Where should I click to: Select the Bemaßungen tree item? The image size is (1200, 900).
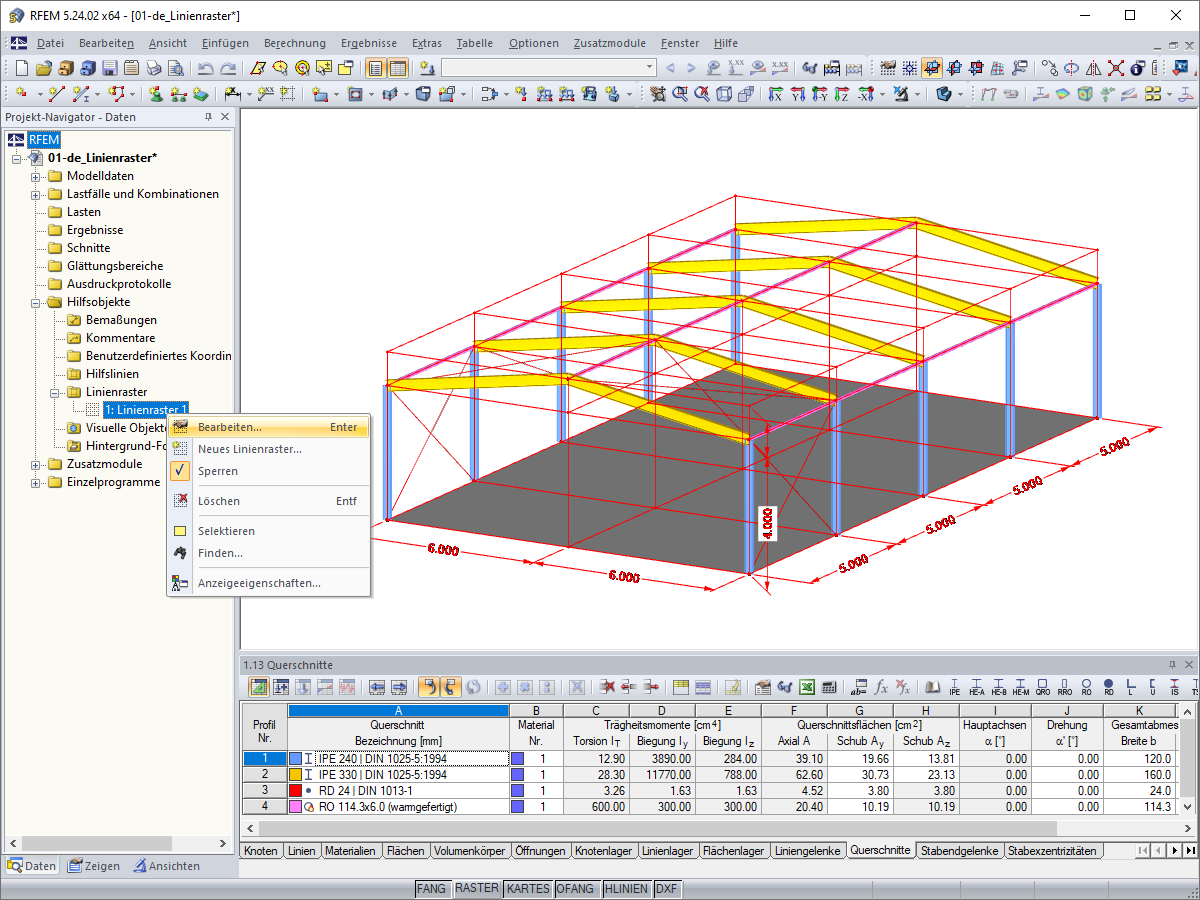pyautogui.click(x=121, y=320)
